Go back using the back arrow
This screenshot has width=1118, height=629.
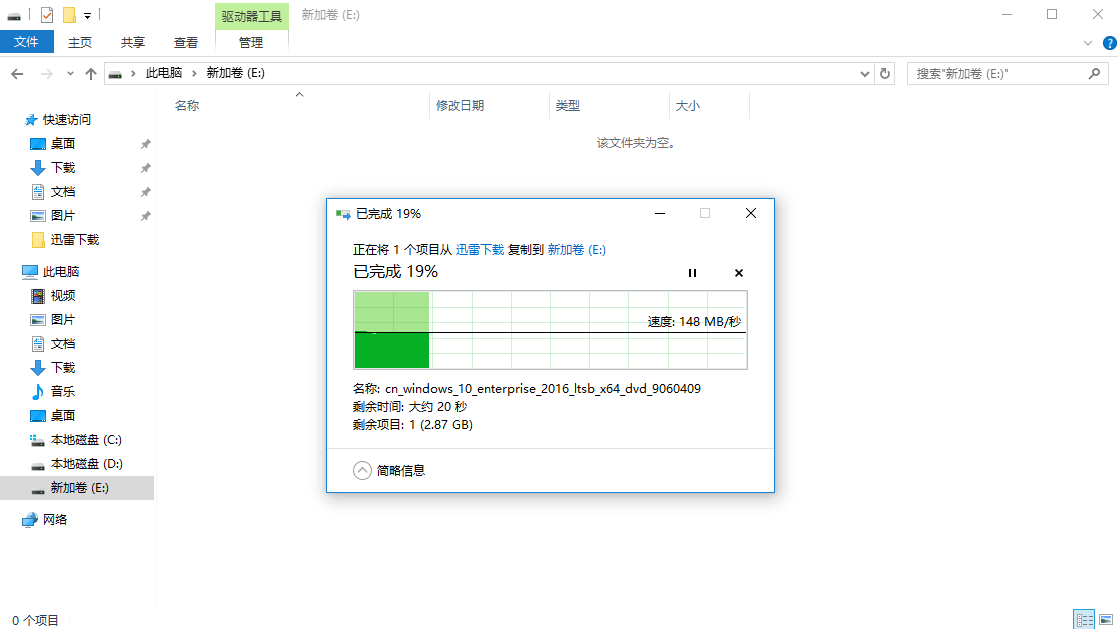point(17,74)
